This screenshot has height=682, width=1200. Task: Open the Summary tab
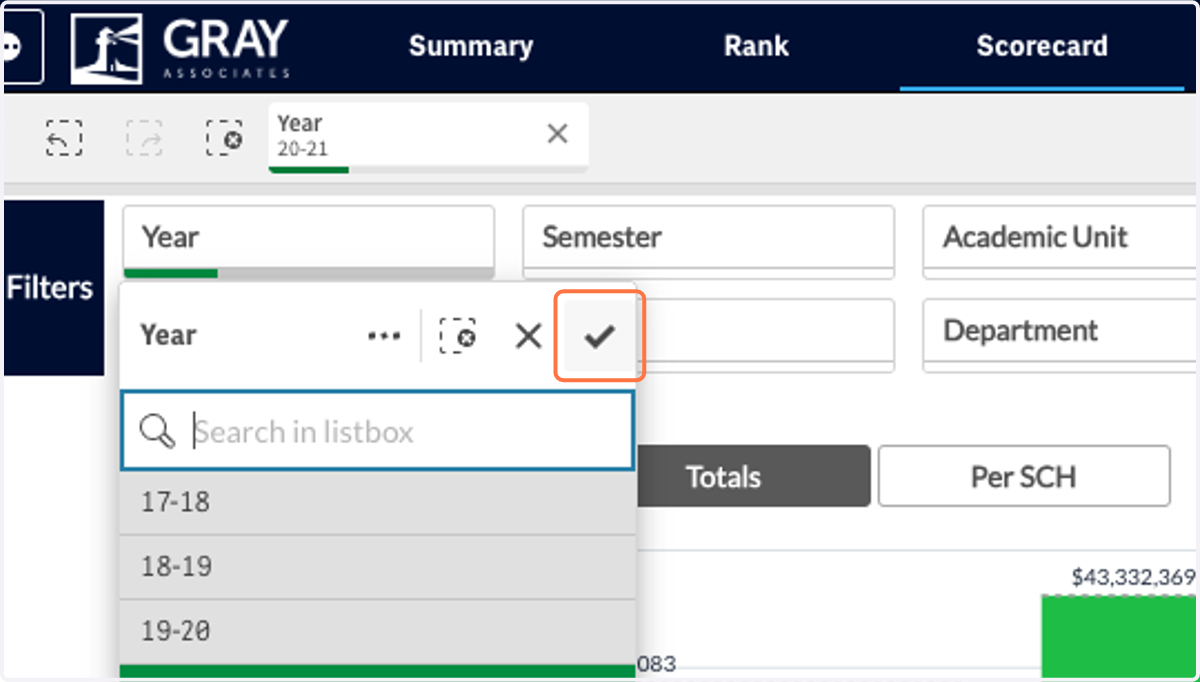click(x=471, y=46)
